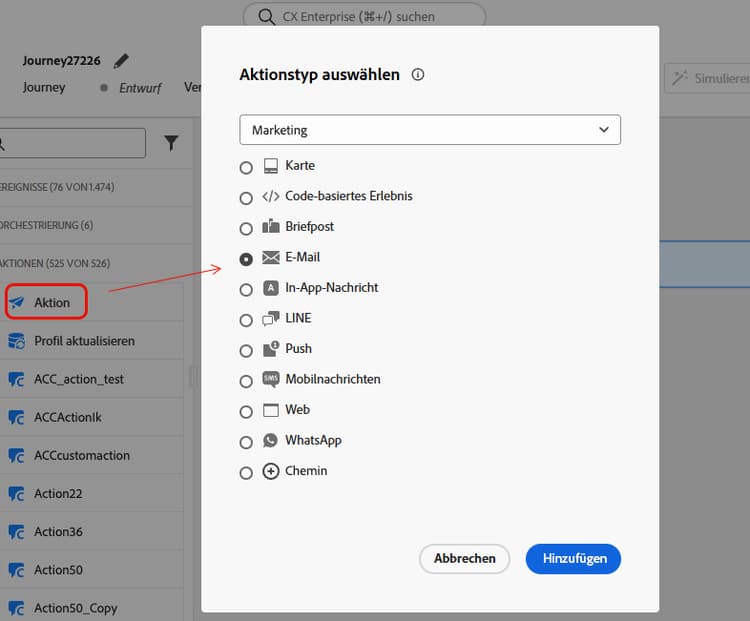Screen dimensions: 750x621
Task: Select the ACCActionlk label in the list
Action: tap(68, 417)
